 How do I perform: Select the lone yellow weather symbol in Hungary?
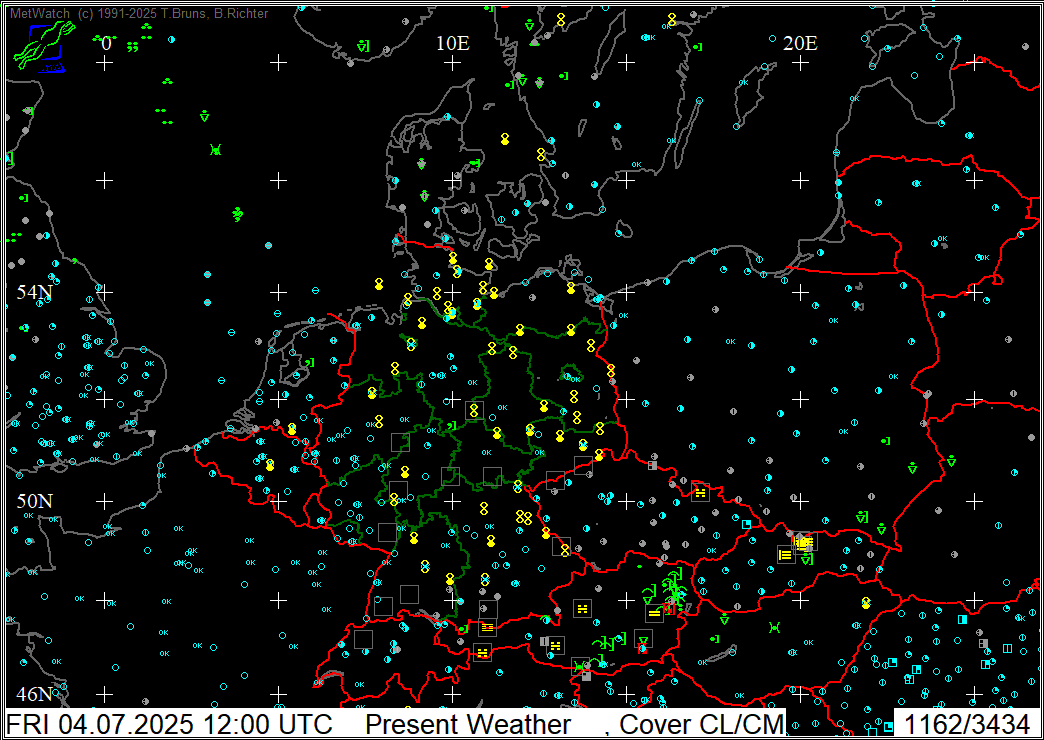point(866,603)
